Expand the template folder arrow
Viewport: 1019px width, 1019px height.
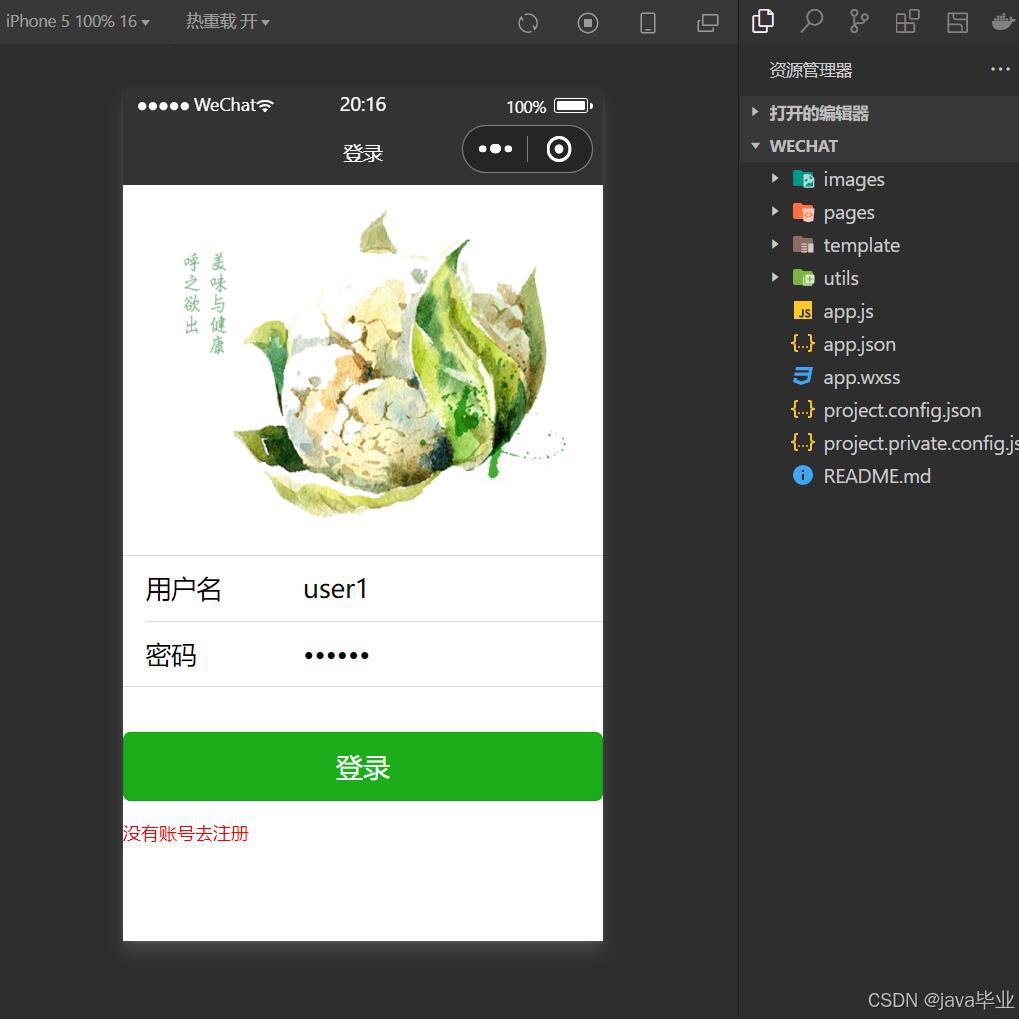click(x=775, y=244)
